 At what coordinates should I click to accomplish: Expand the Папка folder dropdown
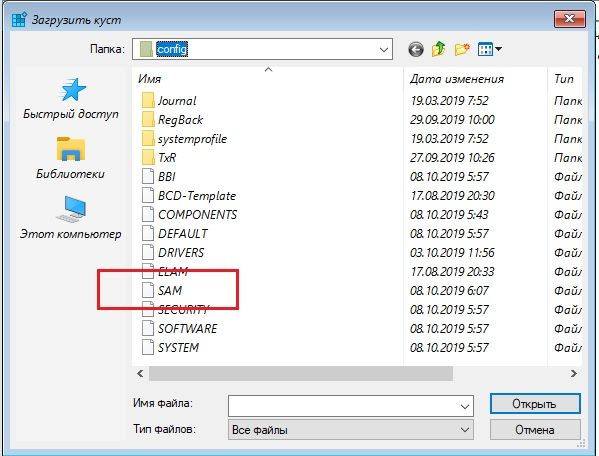[384, 50]
